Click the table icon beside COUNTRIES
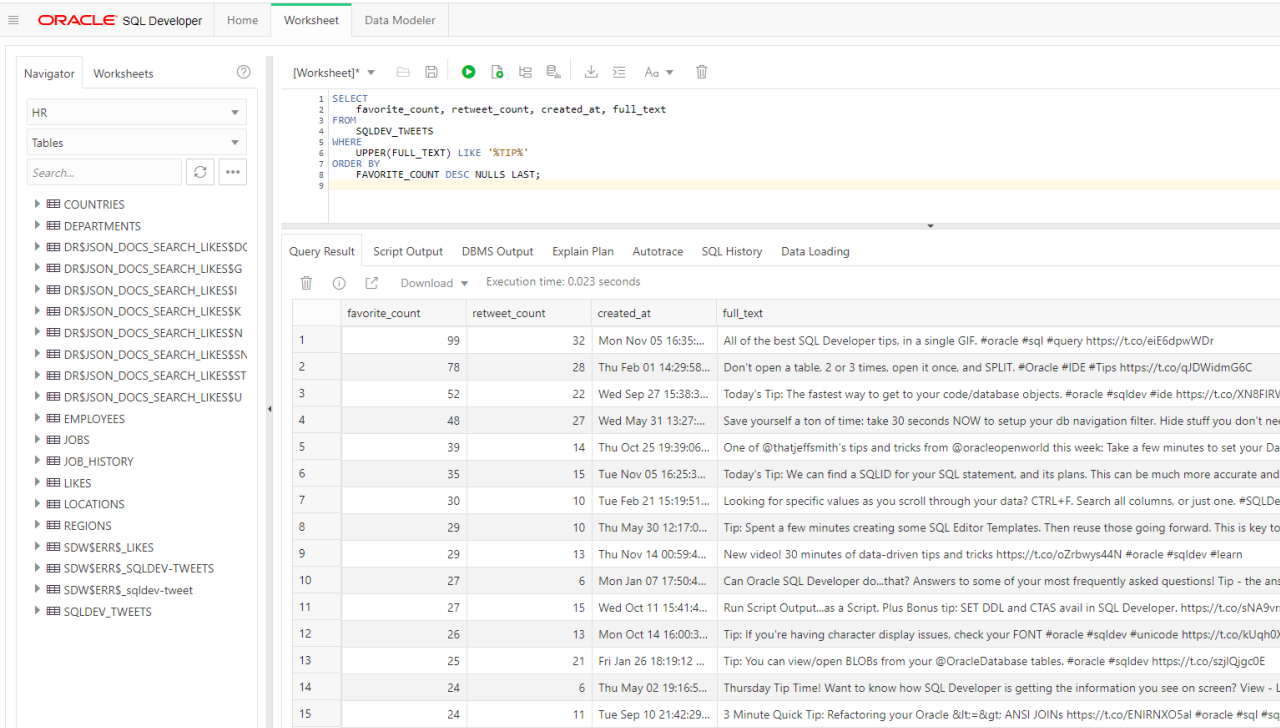 (x=54, y=204)
